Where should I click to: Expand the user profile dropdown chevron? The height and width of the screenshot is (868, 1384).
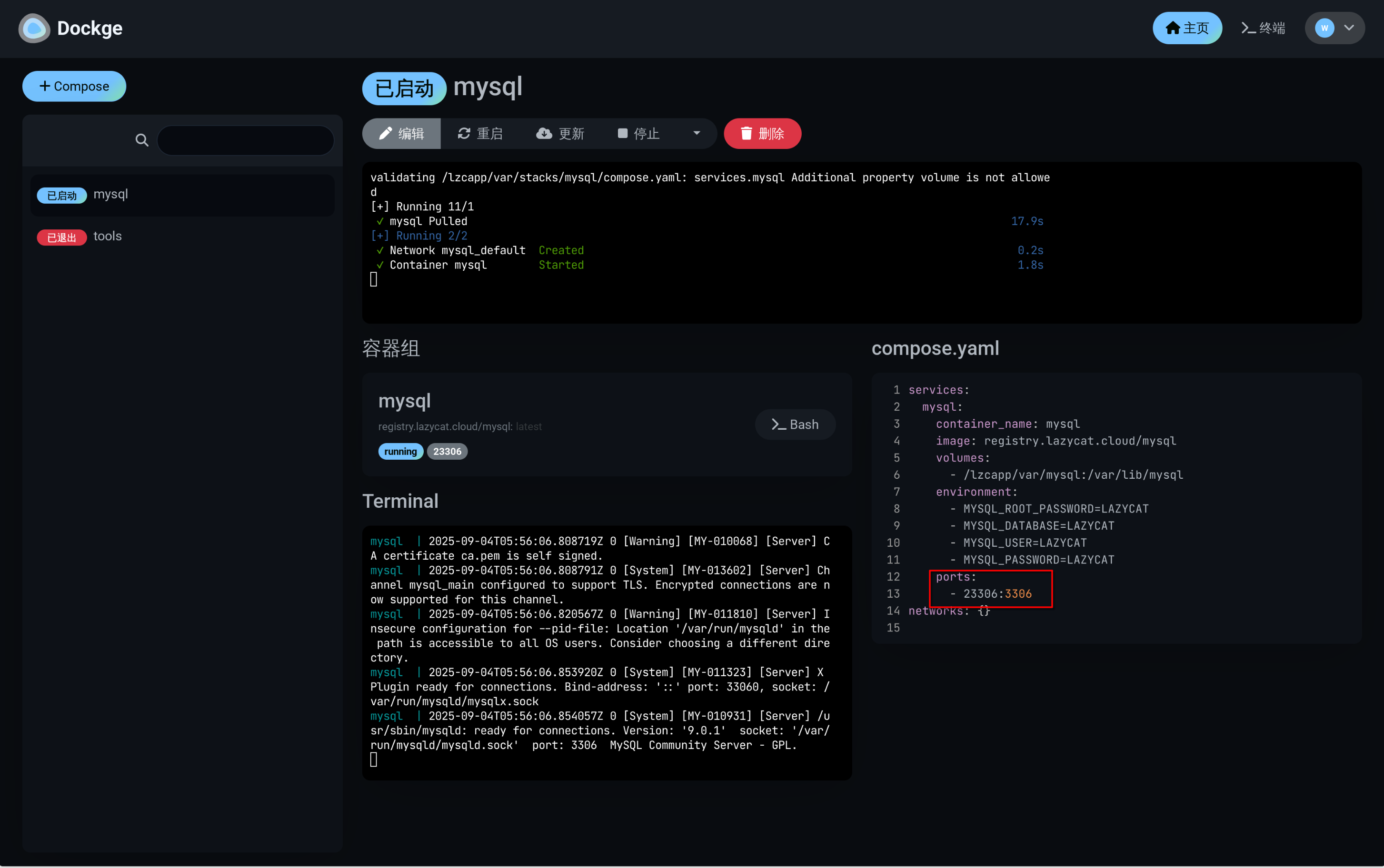point(1348,28)
